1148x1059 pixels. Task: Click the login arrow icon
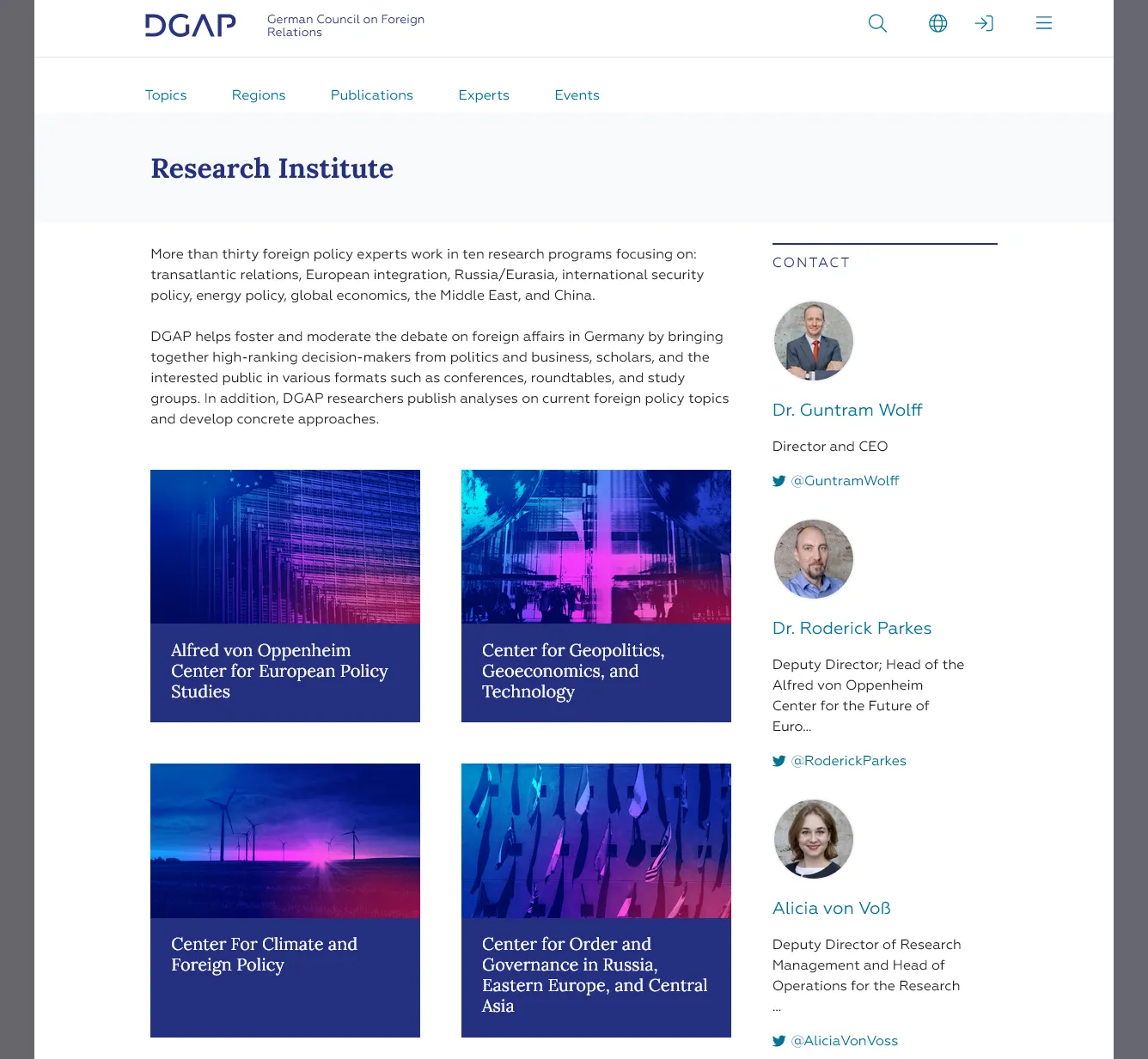984,23
